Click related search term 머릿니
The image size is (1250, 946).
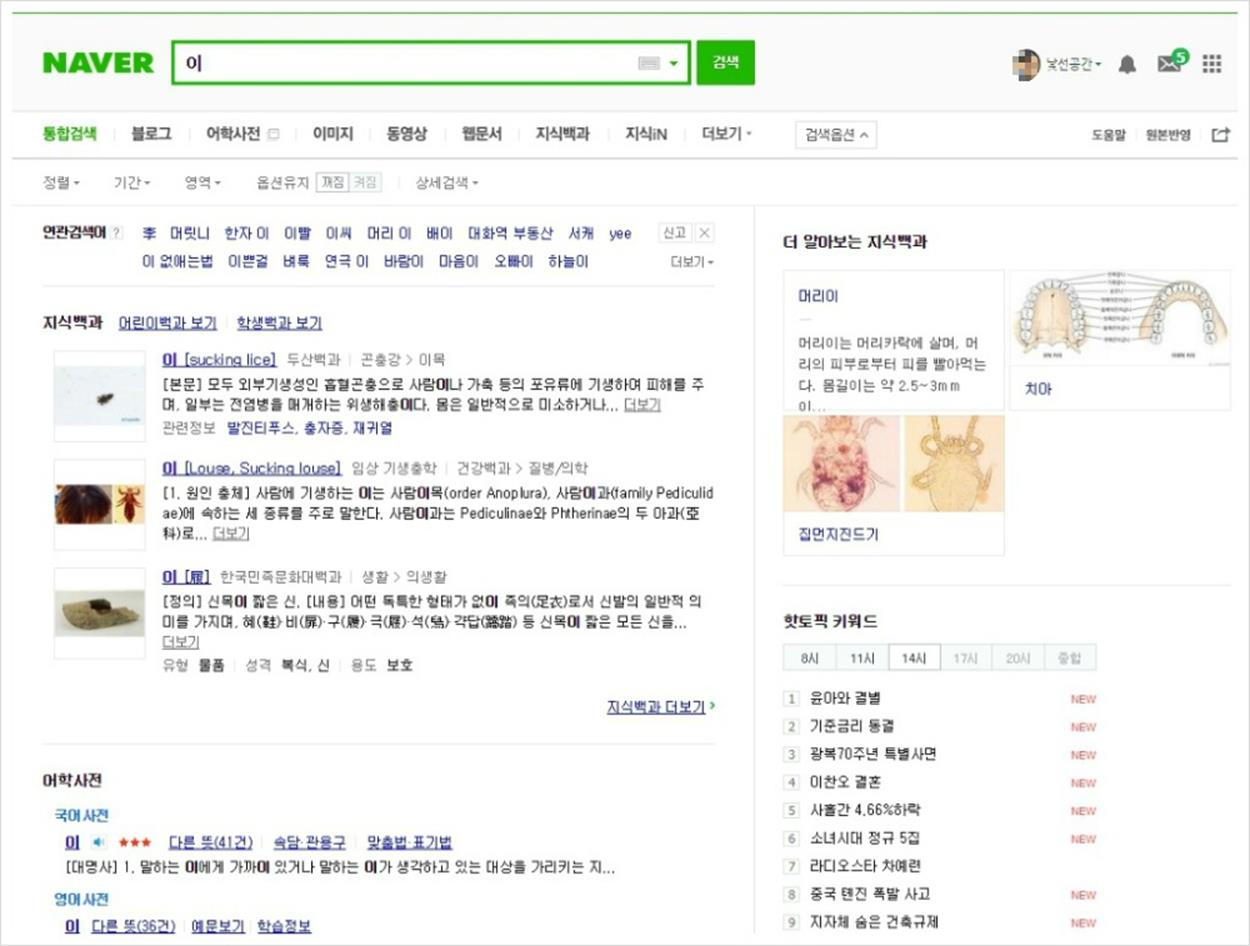pyautogui.click(x=190, y=233)
